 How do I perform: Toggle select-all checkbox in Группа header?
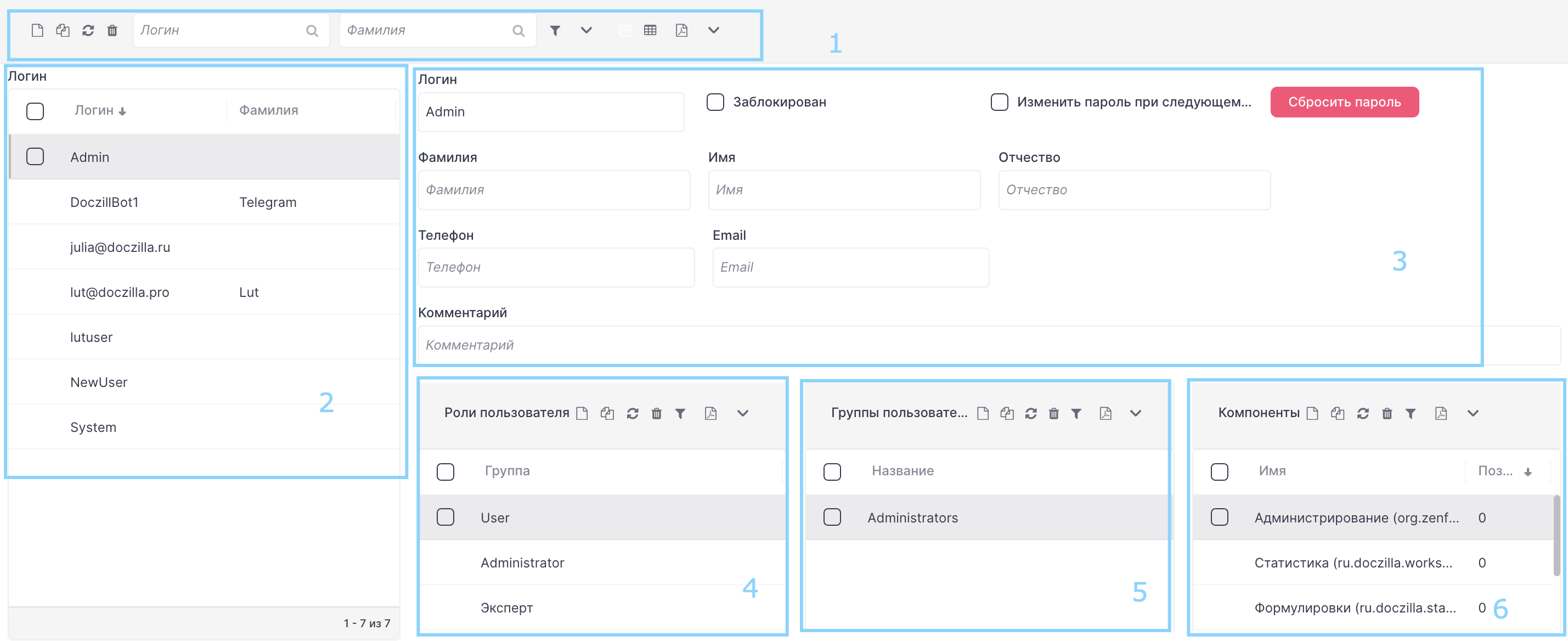445,472
